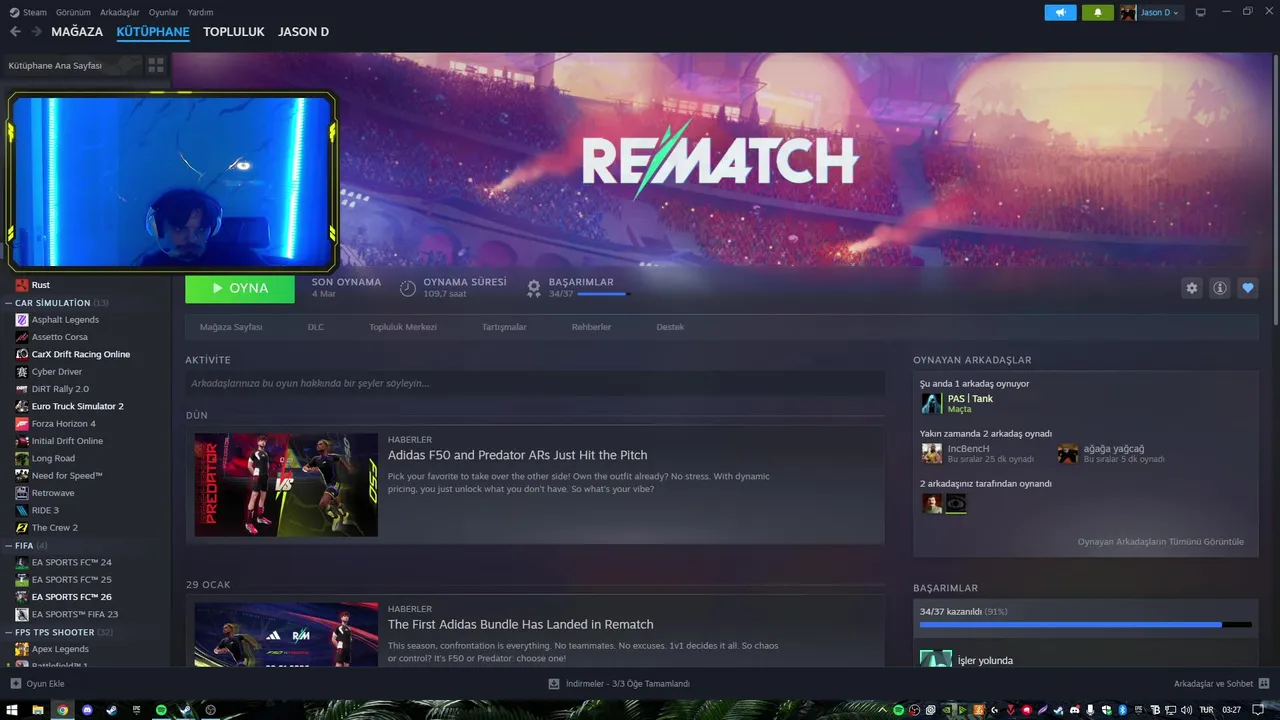Open IncBencH friend avatar
Image resolution: width=1280 pixels, height=720 pixels.
click(931, 453)
